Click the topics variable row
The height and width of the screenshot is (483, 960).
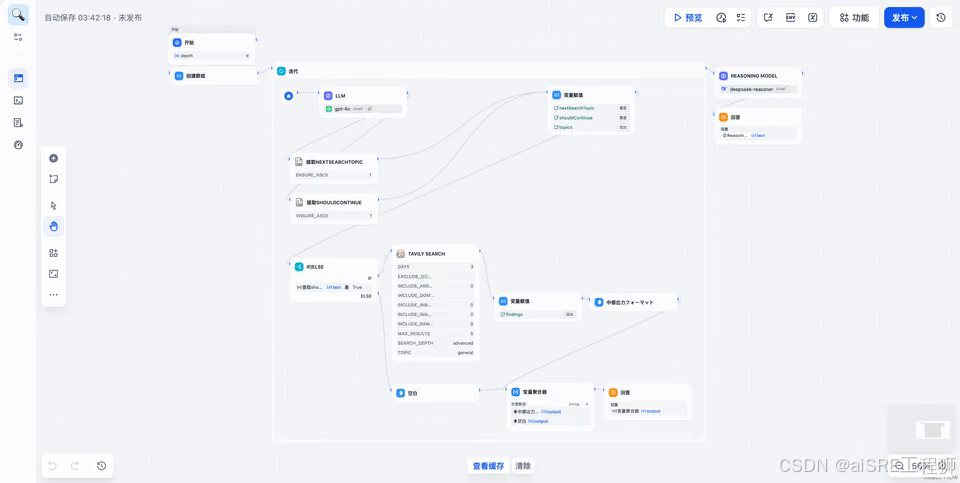pos(591,127)
